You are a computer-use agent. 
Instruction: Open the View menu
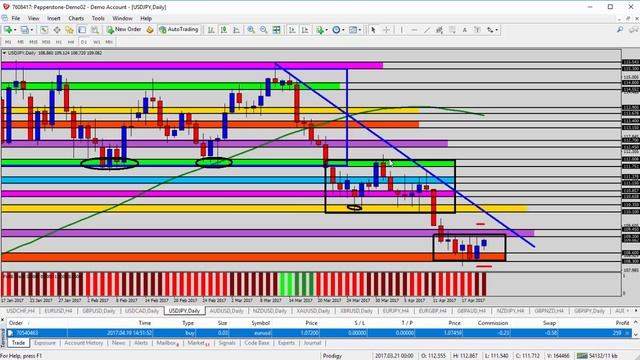(x=33, y=18)
